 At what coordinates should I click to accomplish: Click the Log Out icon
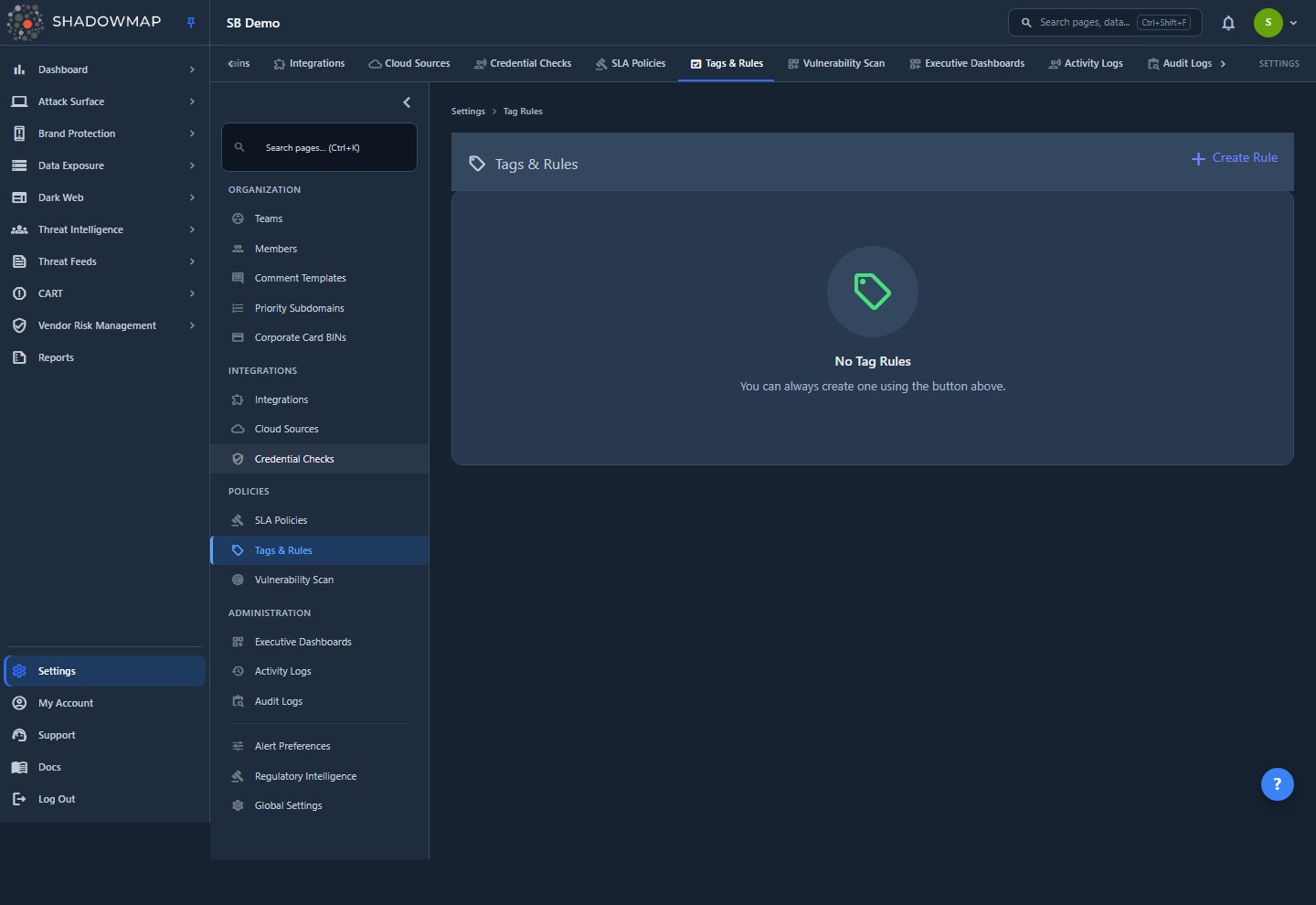coord(19,799)
